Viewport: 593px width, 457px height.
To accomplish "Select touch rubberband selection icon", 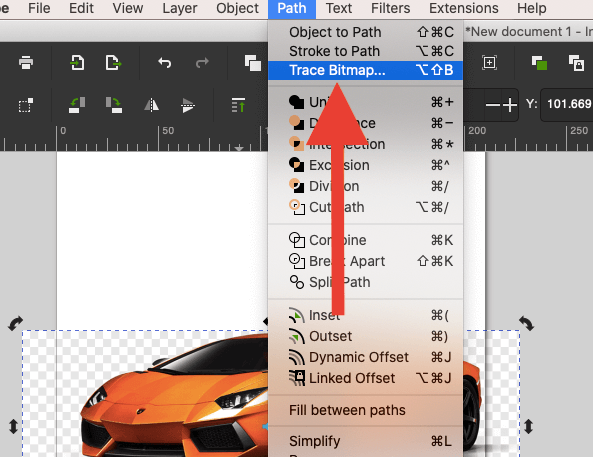I will pyautogui.click(x=26, y=105).
